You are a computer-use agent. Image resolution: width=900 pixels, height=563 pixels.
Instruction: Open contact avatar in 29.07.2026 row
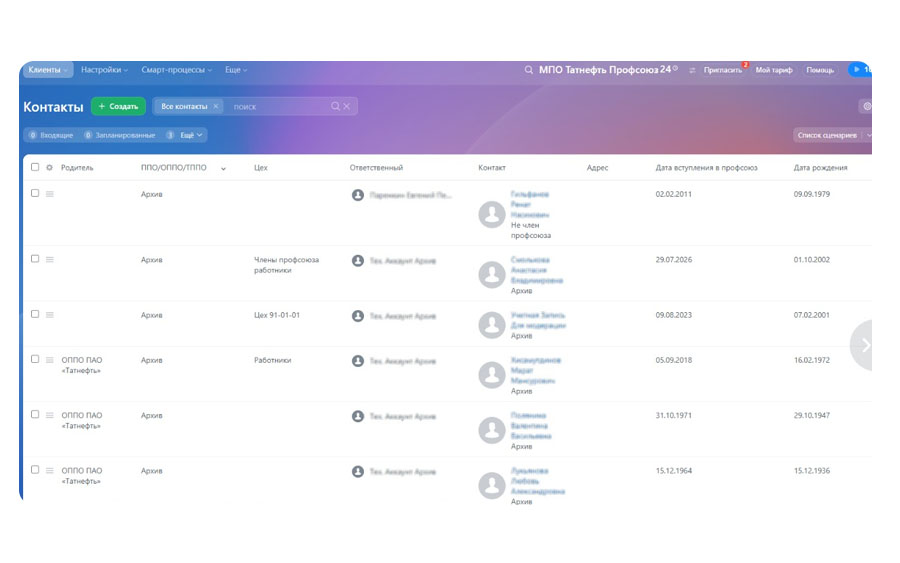[492, 275]
